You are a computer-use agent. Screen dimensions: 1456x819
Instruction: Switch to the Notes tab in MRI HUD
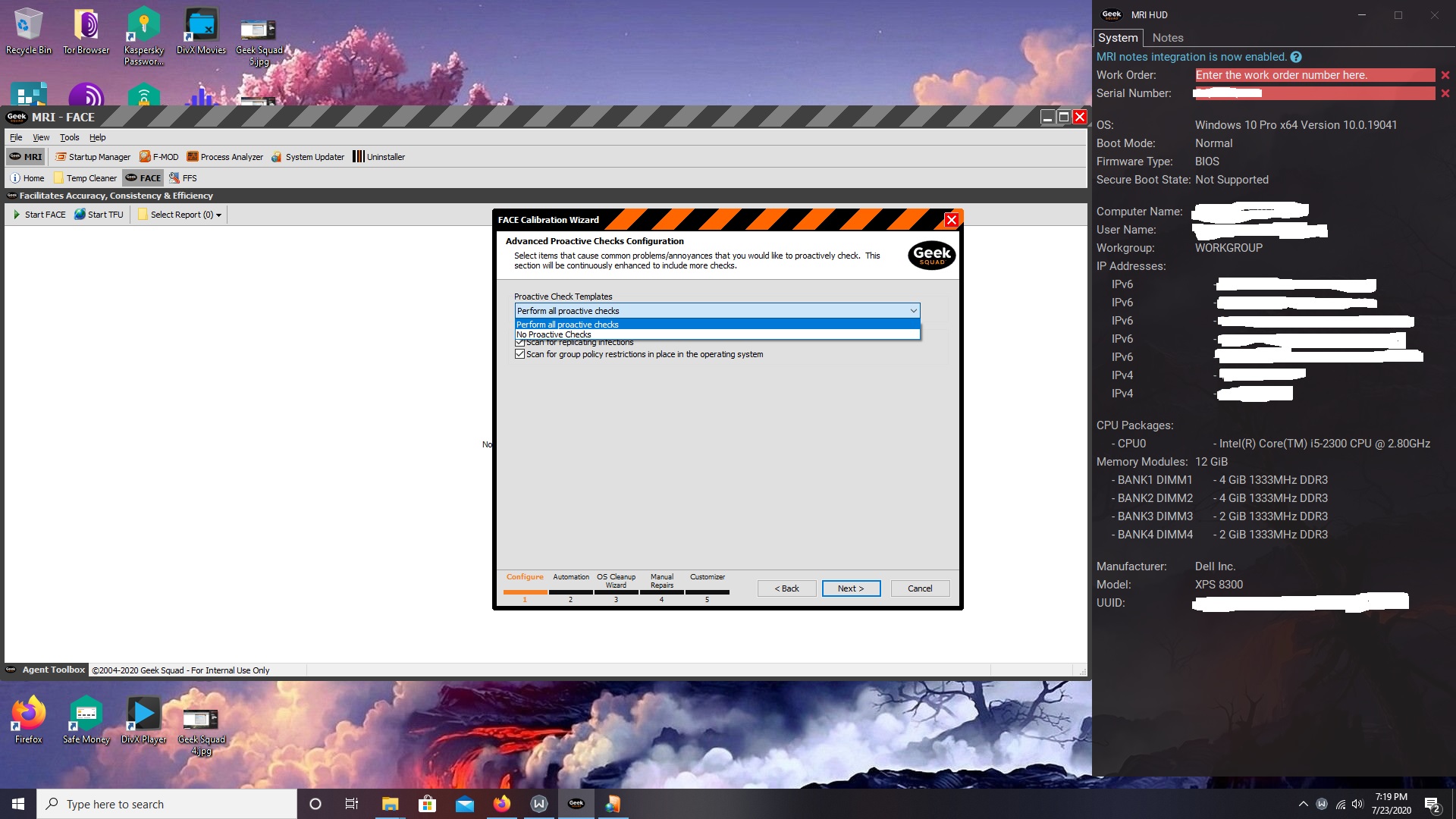tap(1167, 38)
